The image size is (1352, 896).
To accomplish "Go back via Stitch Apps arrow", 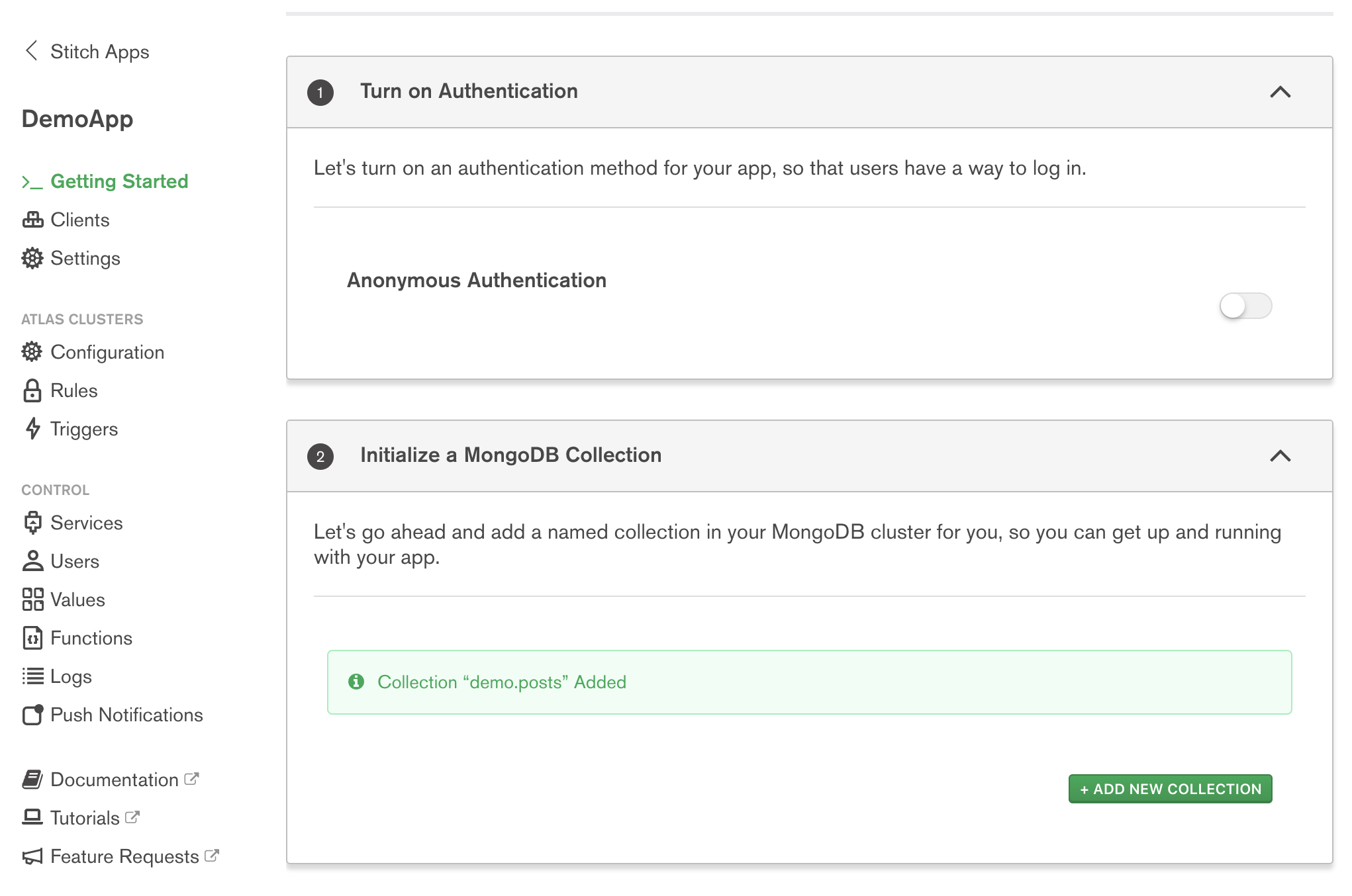I will (x=31, y=51).
